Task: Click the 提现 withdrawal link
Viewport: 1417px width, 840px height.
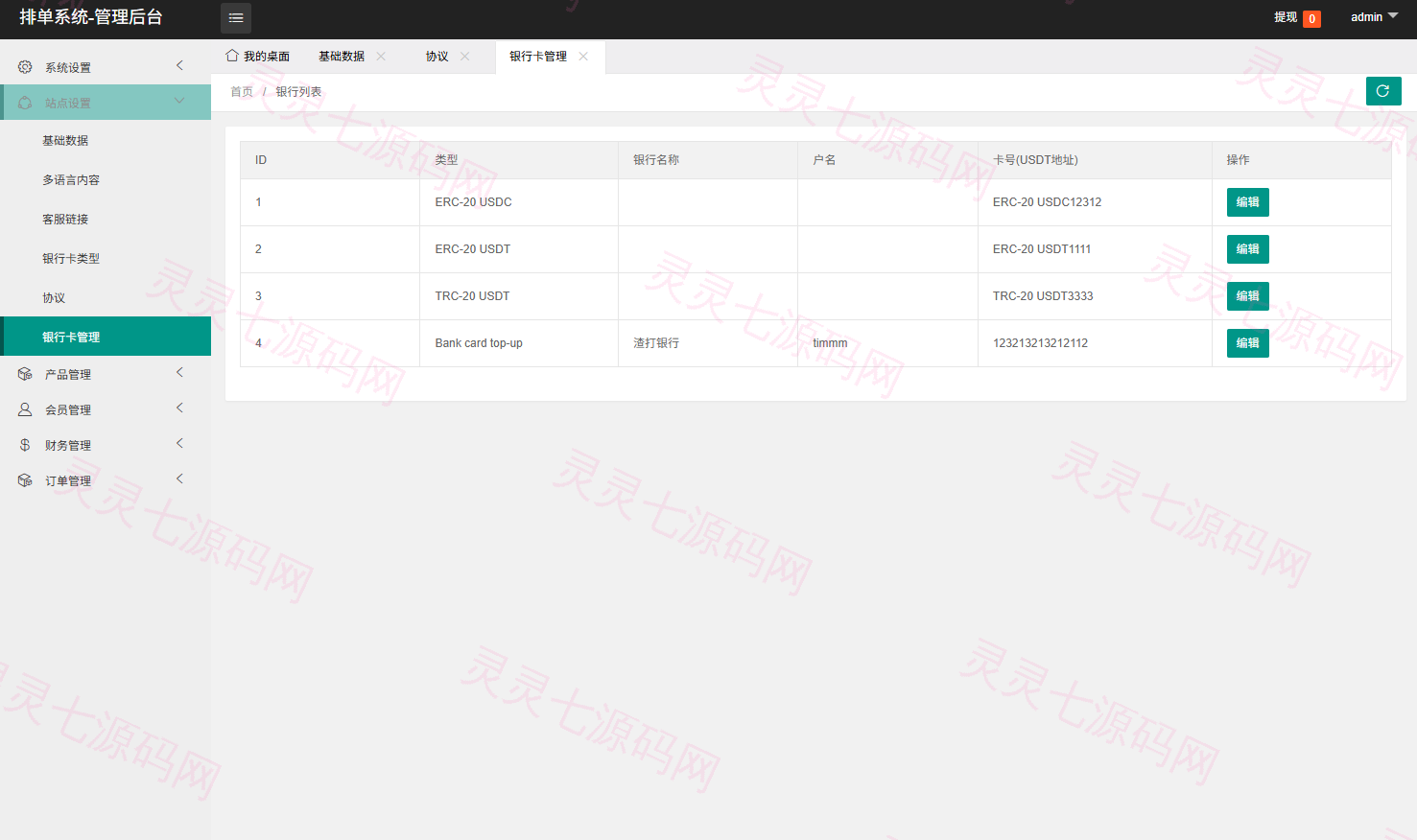Action: coord(1286,17)
